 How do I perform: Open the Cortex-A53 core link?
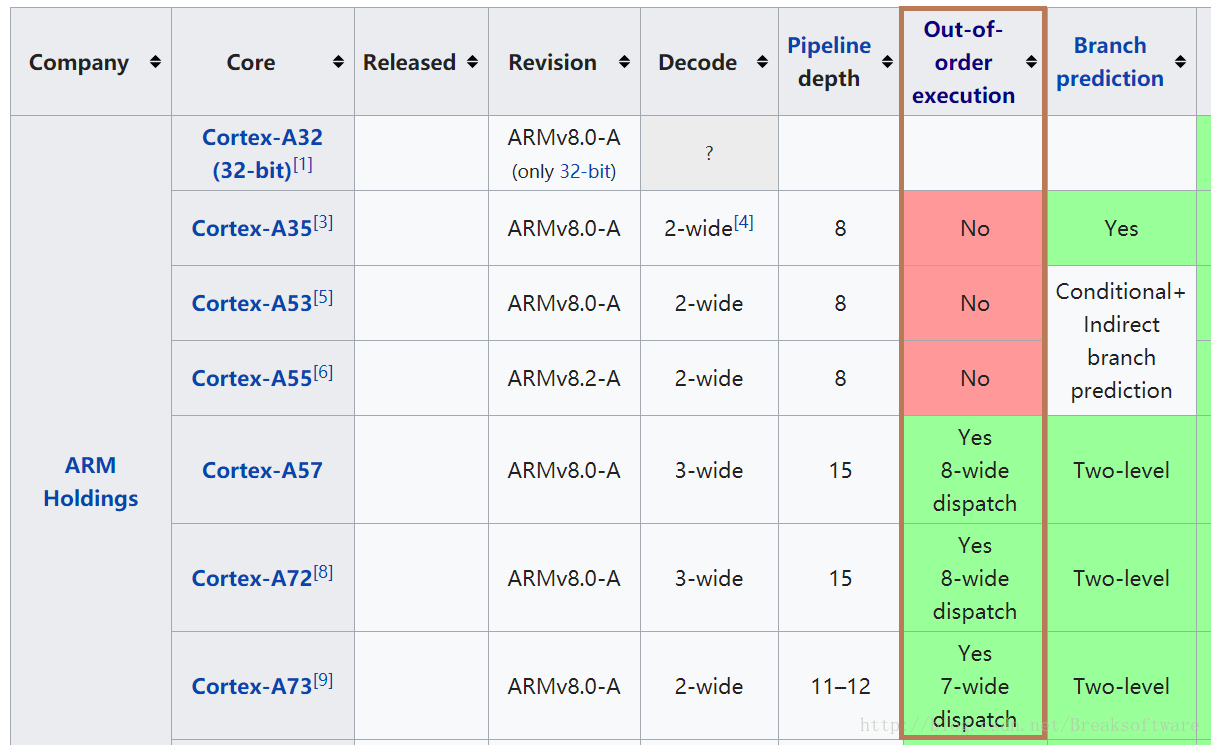click(252, 303)
